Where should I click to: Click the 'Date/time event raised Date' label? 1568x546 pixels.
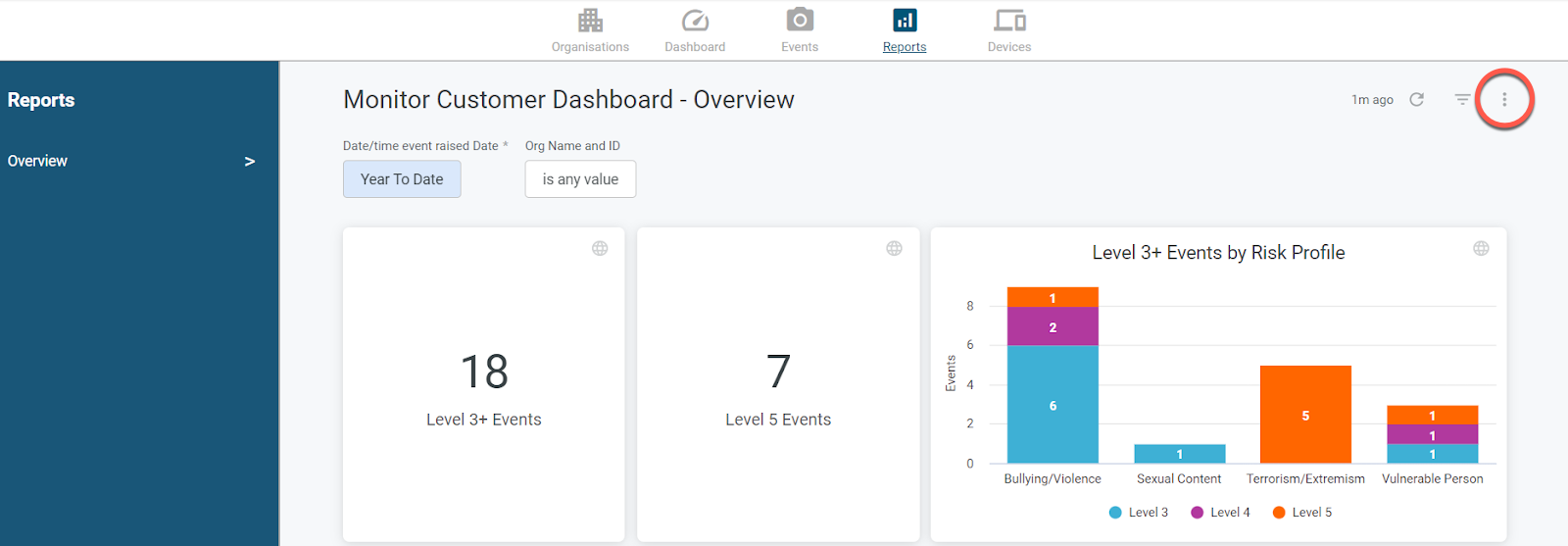coord(420,146)
